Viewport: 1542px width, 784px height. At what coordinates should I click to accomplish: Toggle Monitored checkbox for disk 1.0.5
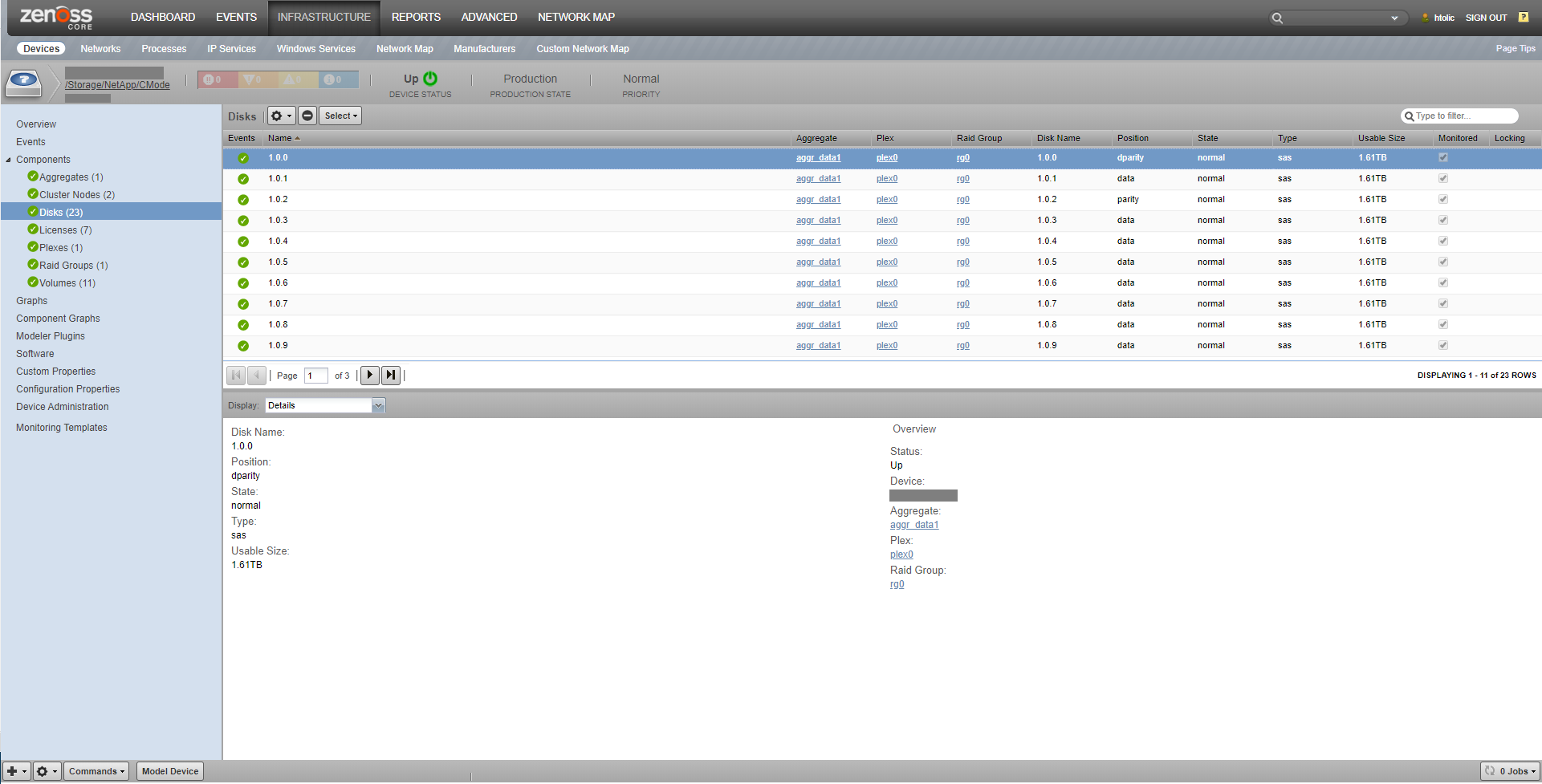pyautogui.click(x=1443, y=262)
